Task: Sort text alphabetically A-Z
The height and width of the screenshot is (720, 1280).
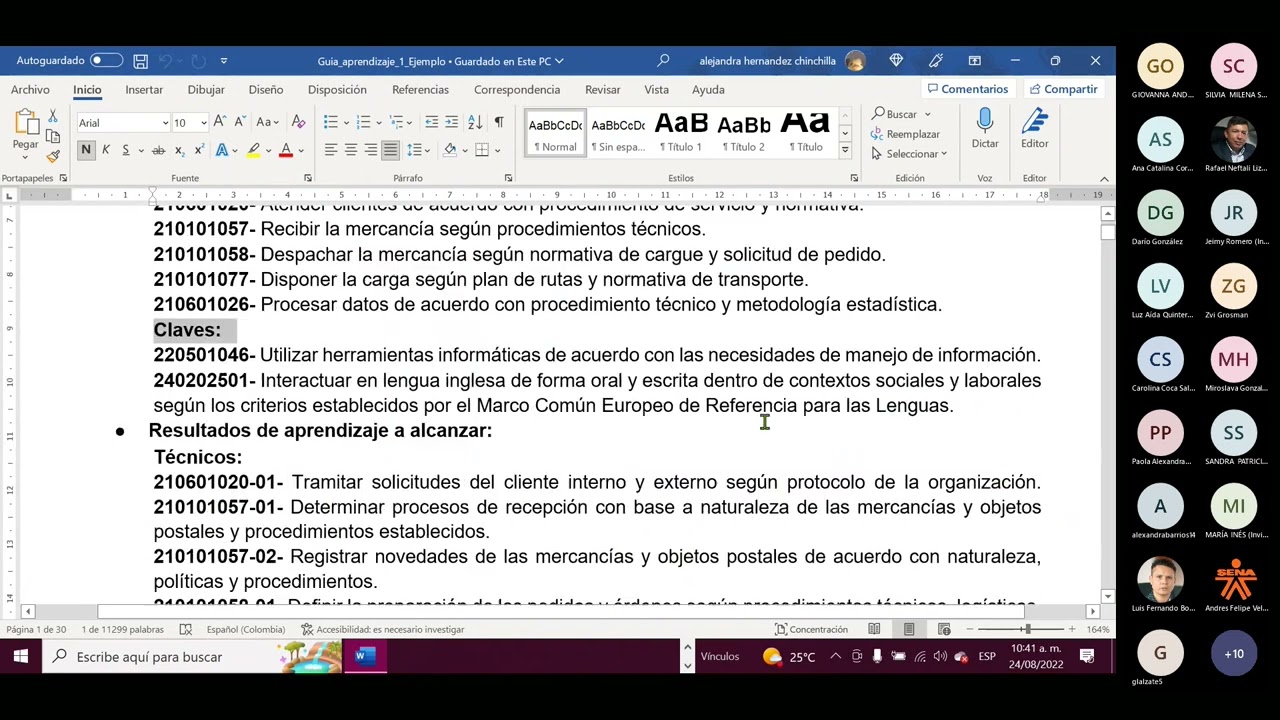Action: pos(475,122)
